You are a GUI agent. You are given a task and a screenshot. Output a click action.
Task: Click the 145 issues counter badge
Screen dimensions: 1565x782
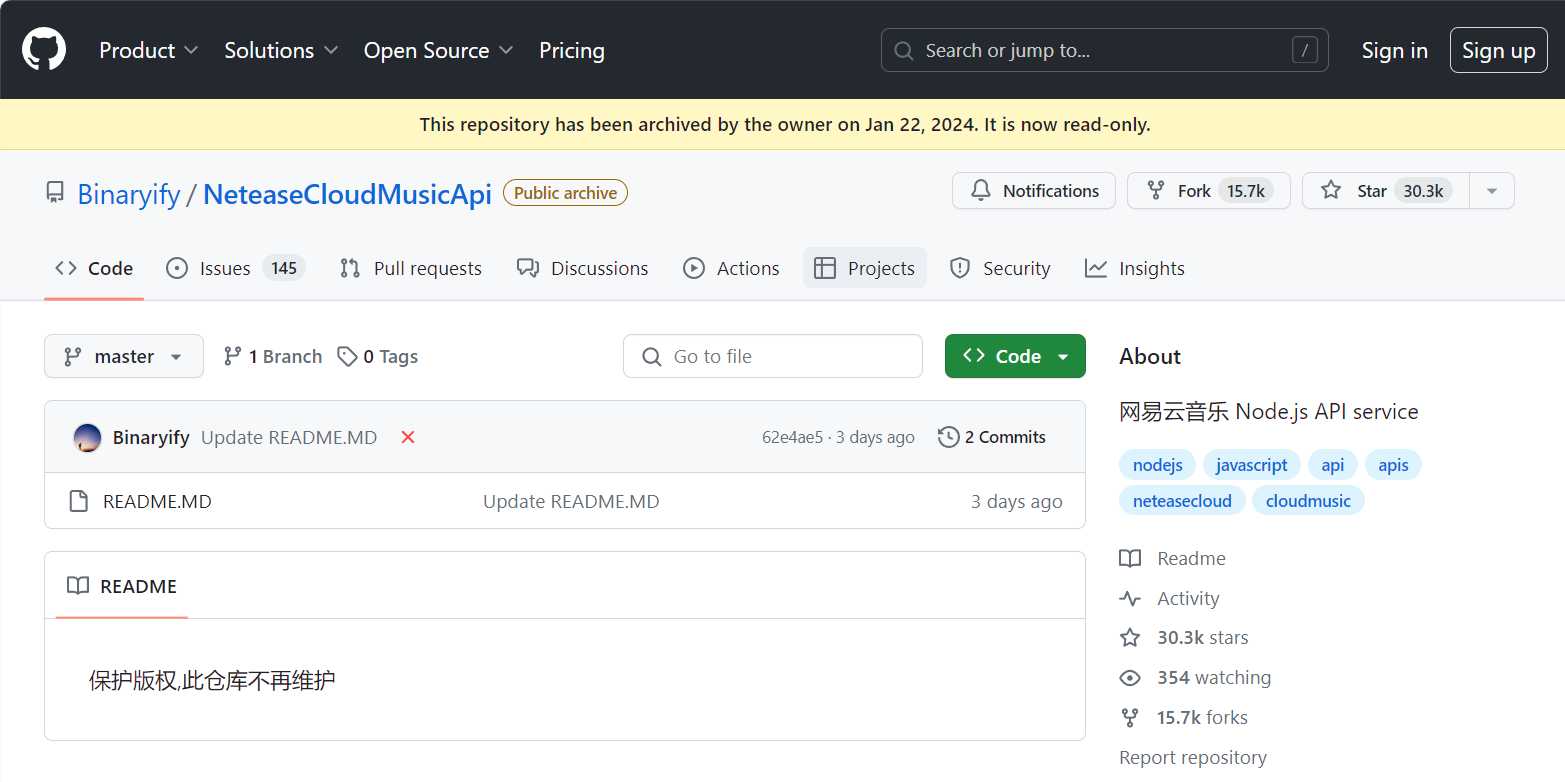click(x=284, y=268)
